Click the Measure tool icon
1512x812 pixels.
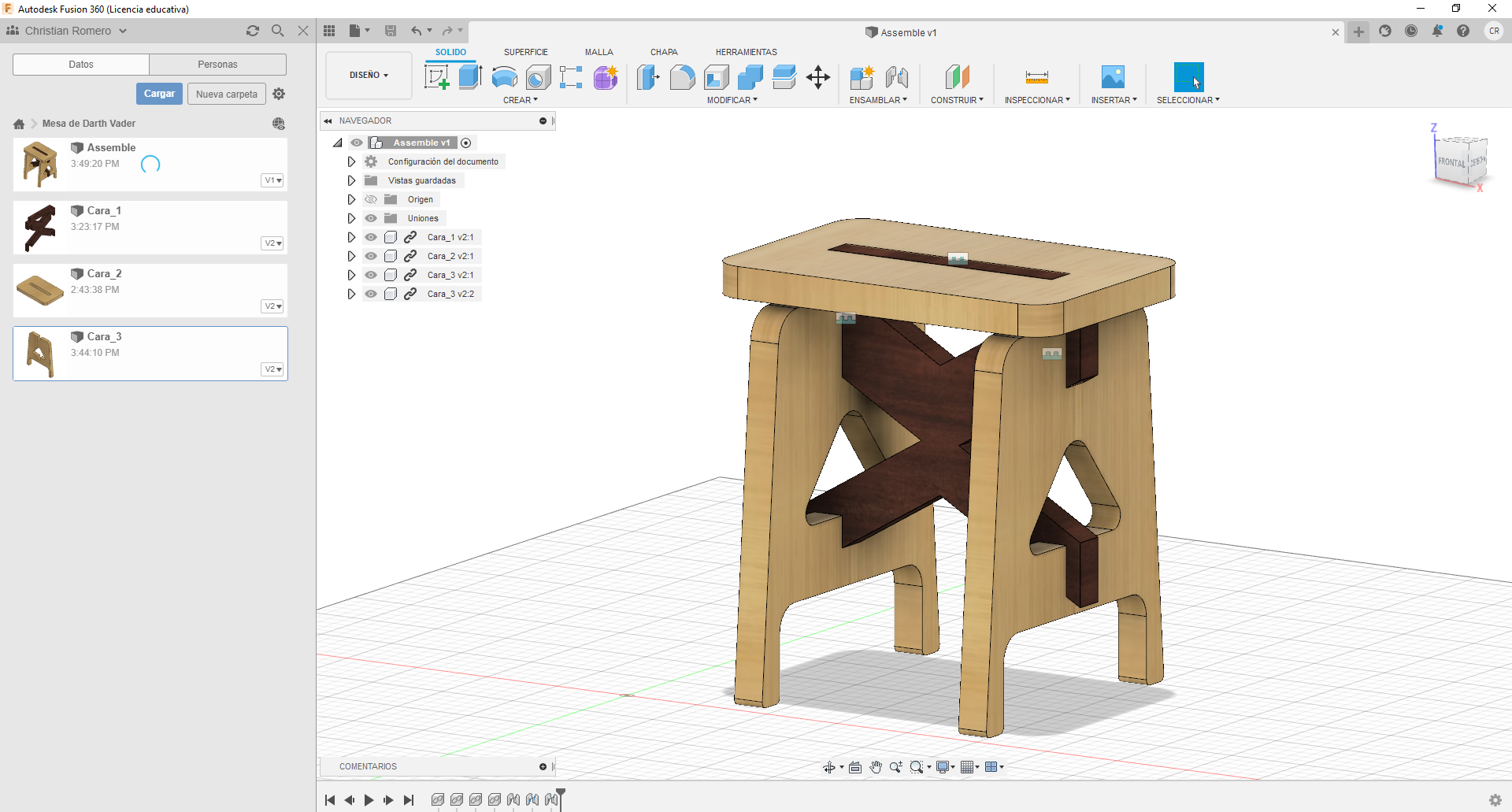tap(1037, 77)
